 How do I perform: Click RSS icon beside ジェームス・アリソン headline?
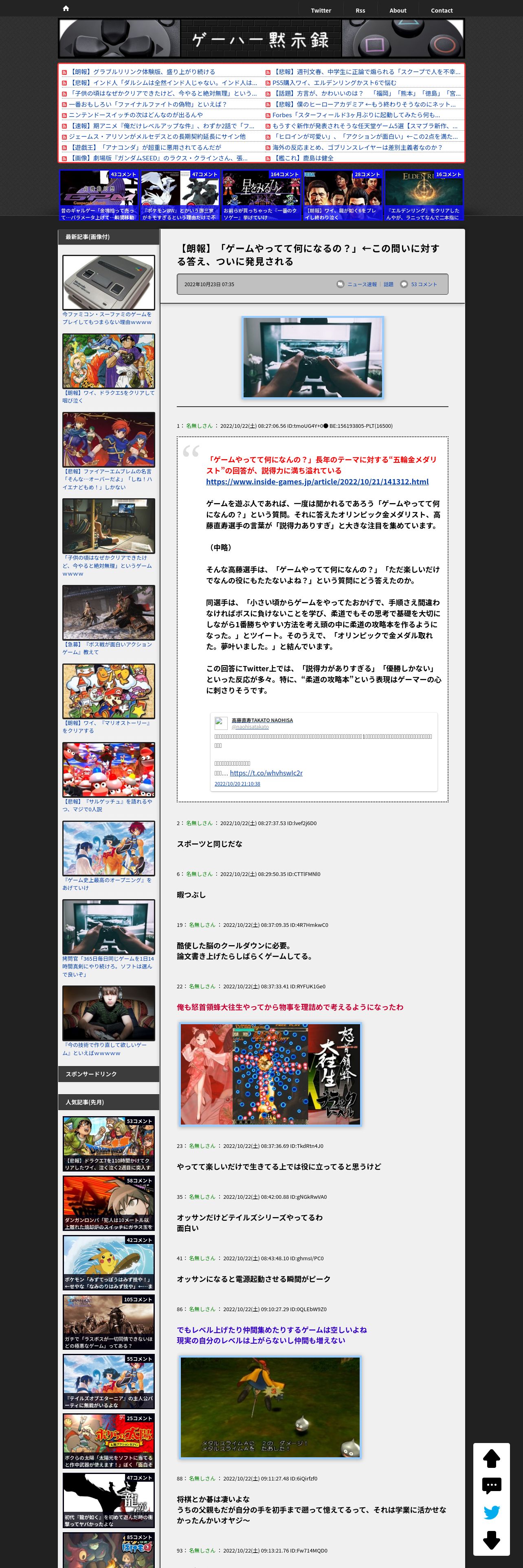pos(64,137)
